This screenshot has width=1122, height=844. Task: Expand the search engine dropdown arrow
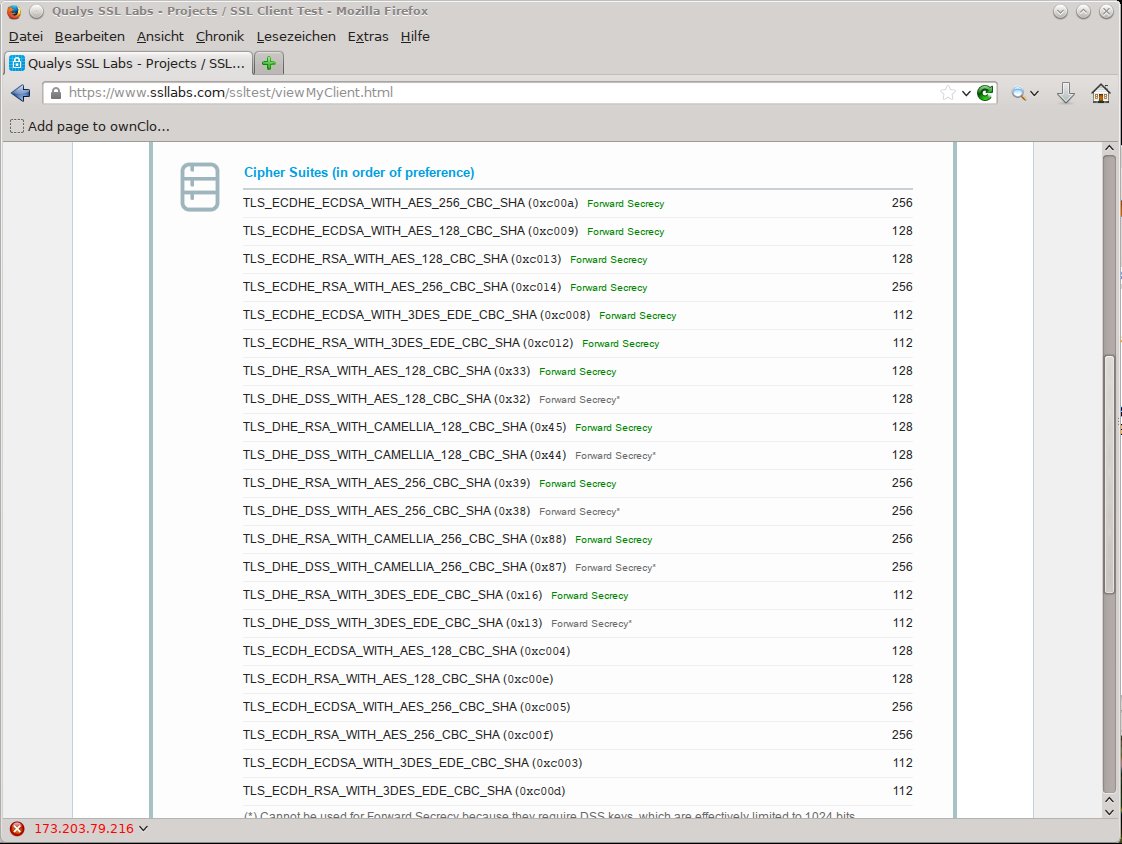(1034, 93)
